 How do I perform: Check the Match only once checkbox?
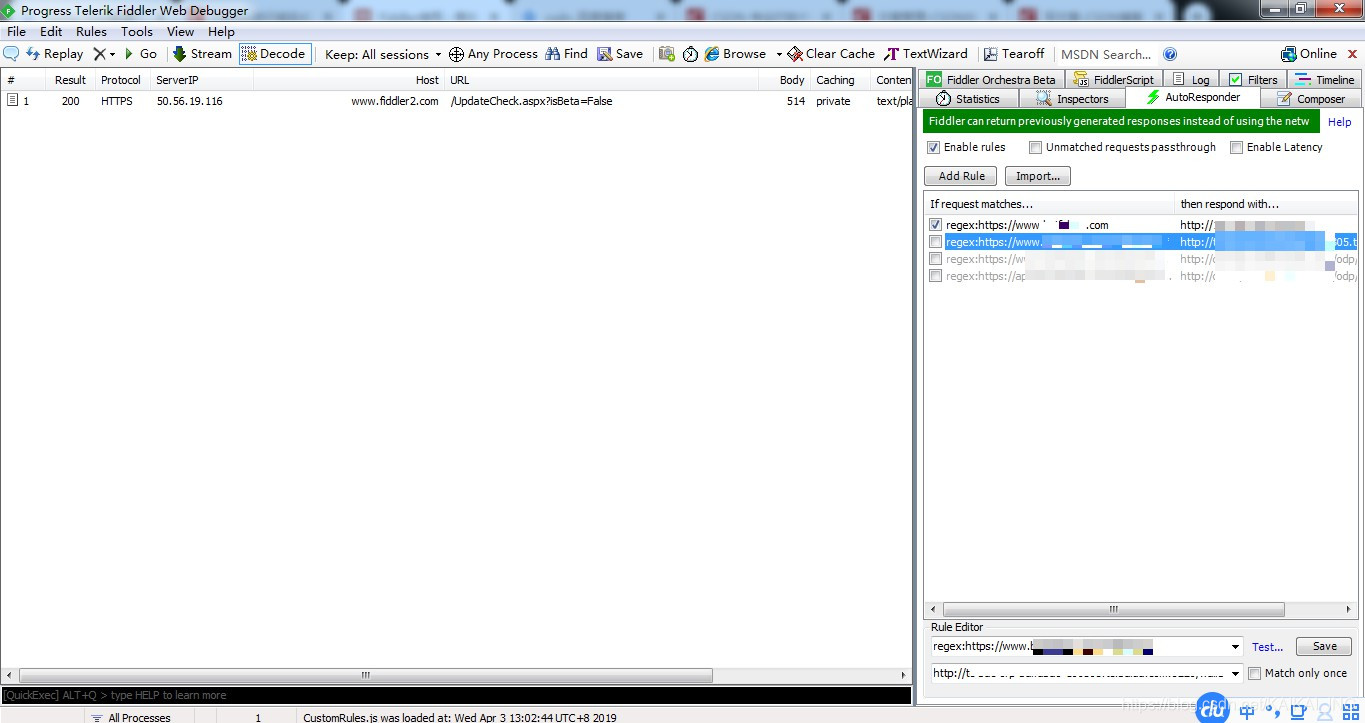[x=1255, y=674]
